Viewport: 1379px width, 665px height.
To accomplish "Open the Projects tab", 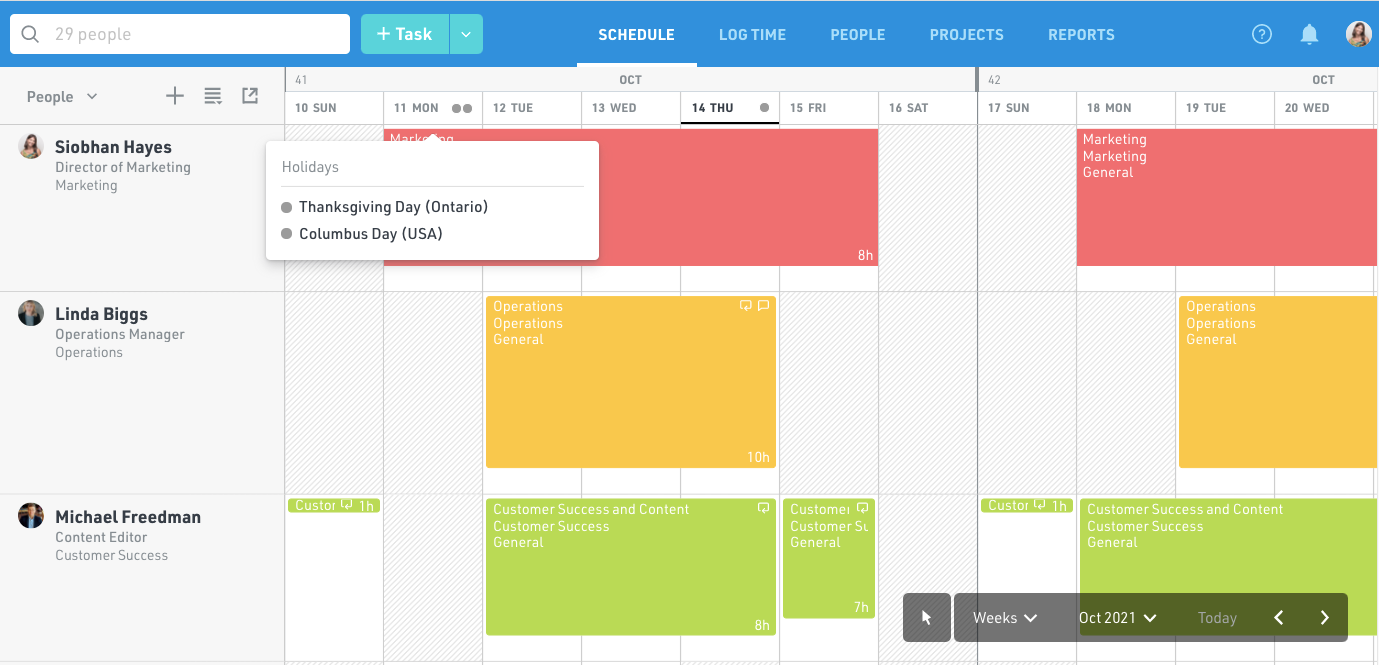I will click(966, 35).
